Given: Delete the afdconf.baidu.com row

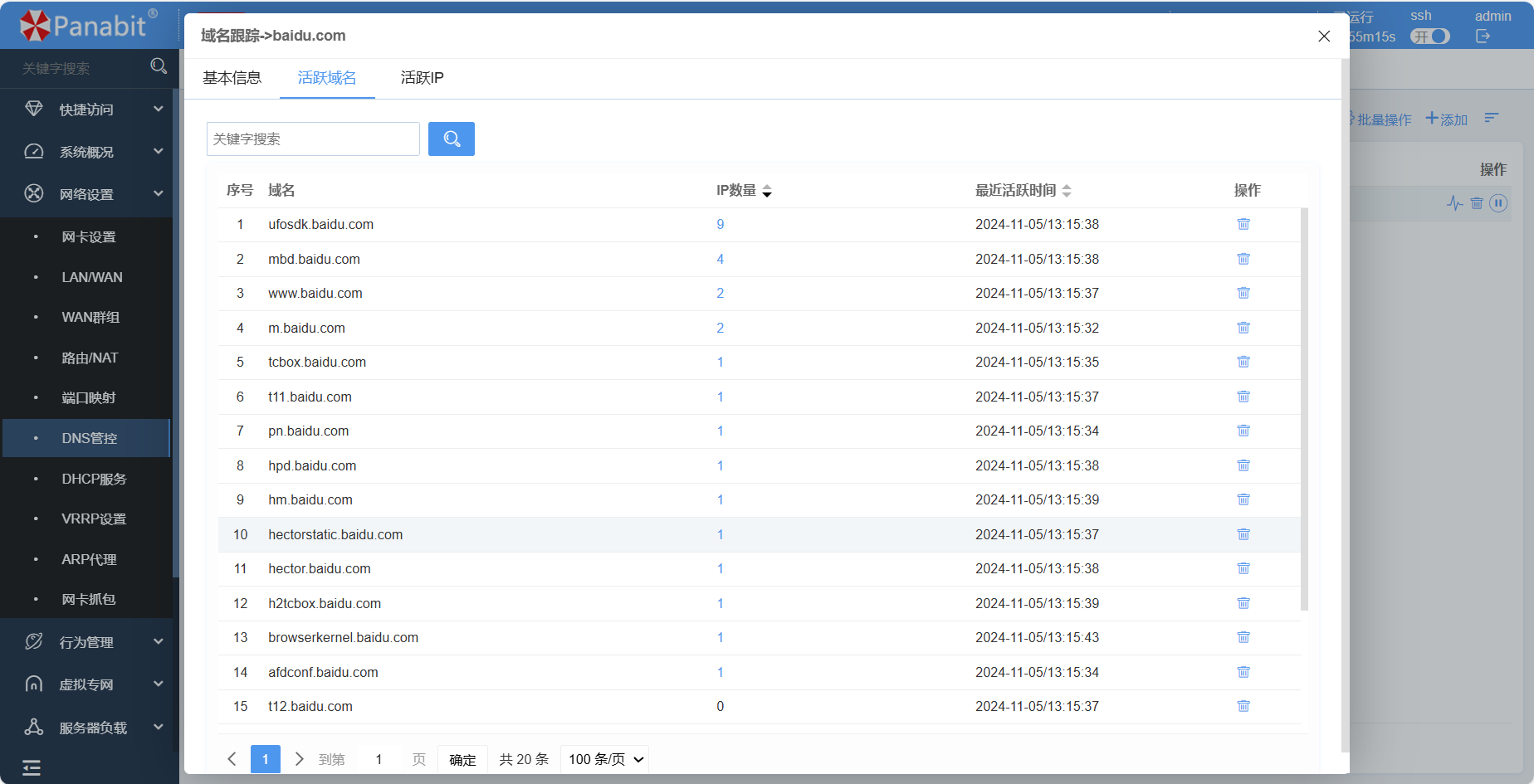Looking at the screenshot, I should (x=1243, y=672).
